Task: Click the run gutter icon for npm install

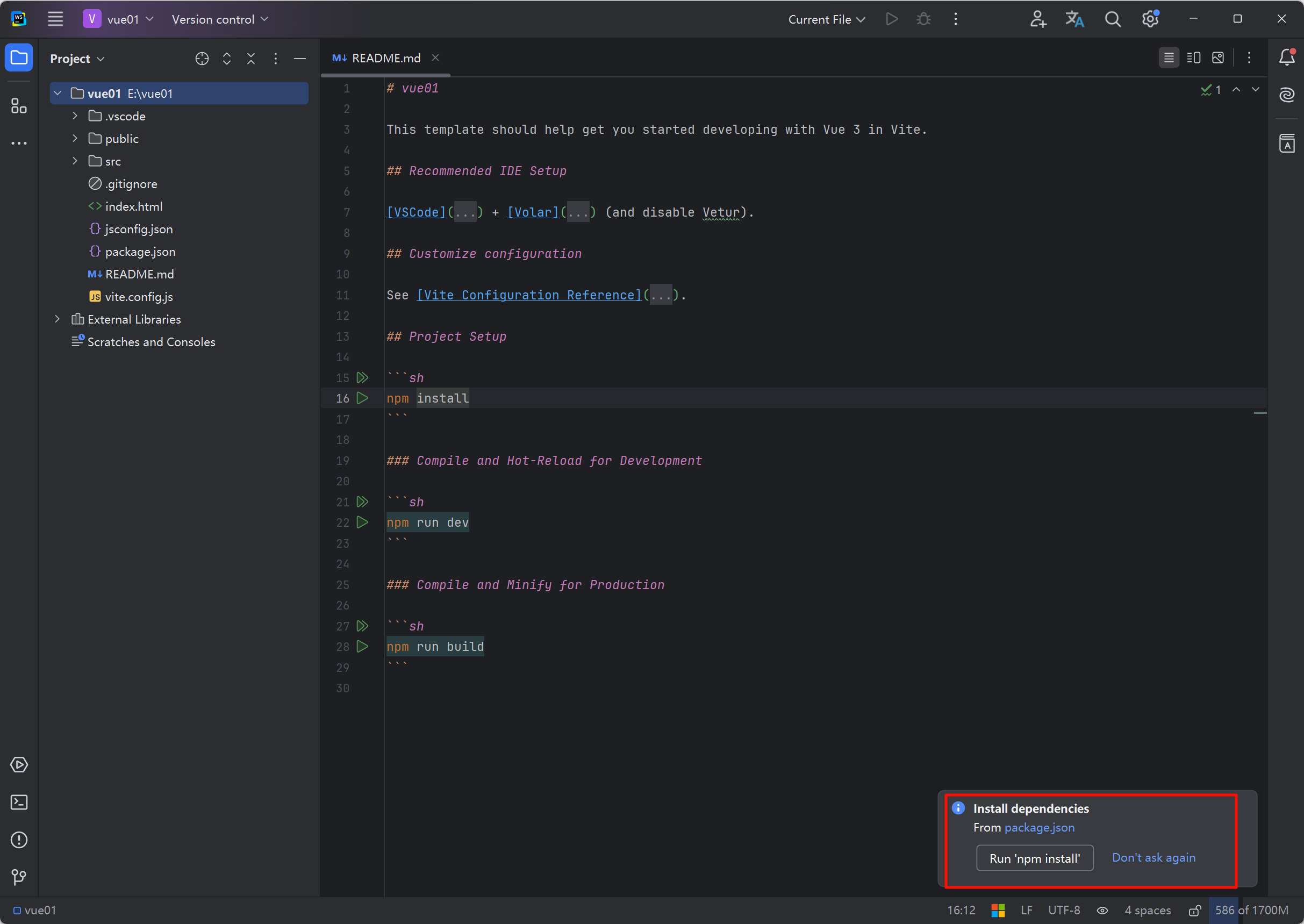Action: (x=362, y=398)
